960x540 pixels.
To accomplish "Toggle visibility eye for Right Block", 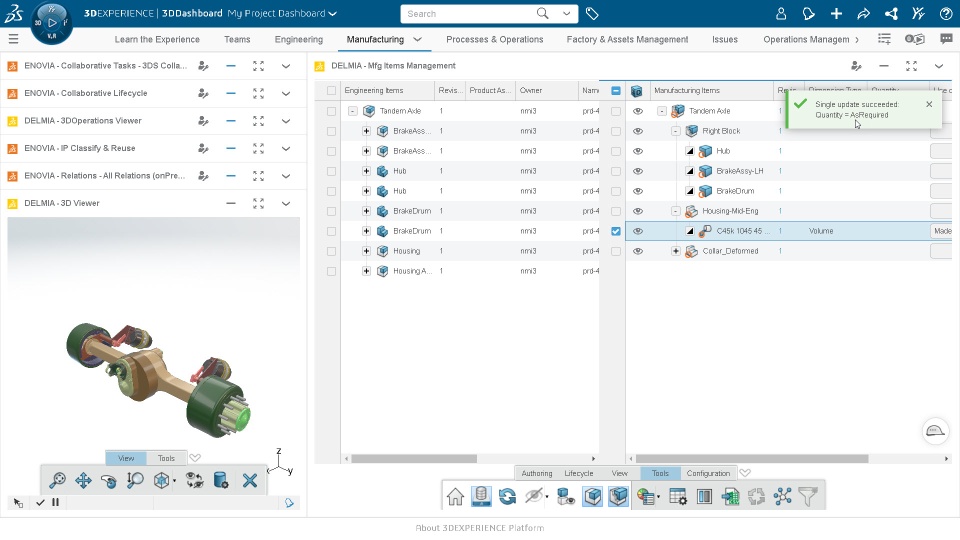I will tap(638, 131).
